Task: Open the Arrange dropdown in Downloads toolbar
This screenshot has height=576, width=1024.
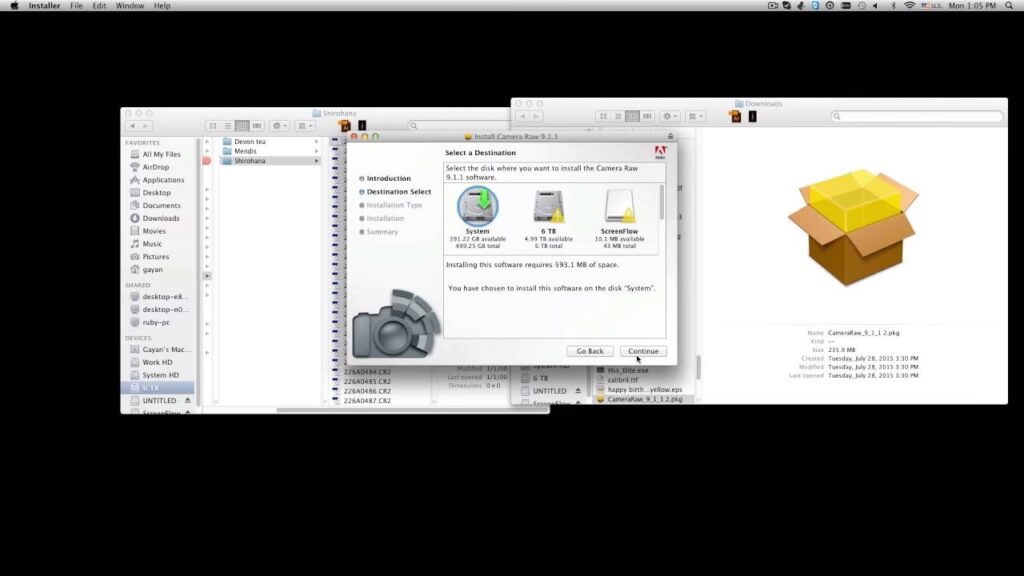Action: (695, 117)
